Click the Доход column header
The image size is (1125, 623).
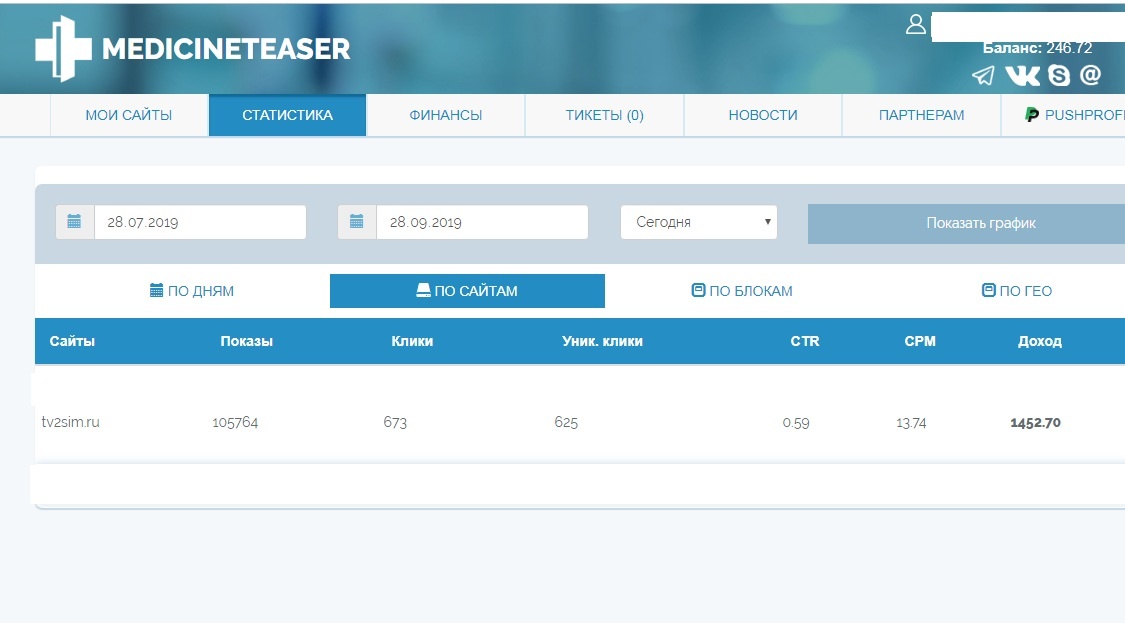pyautogui.click(x=1040, y=341)
